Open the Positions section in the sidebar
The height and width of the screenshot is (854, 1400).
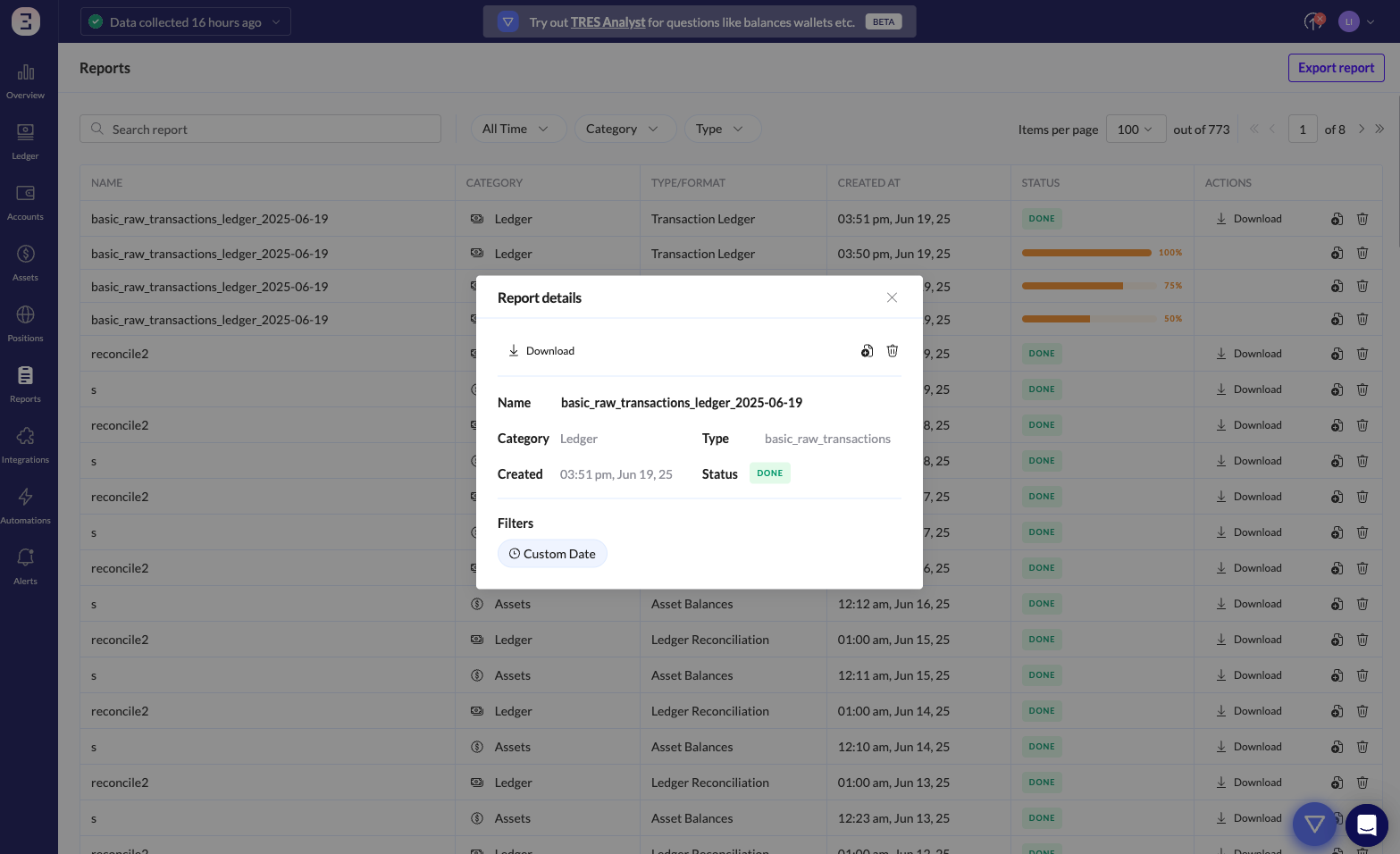25,322
